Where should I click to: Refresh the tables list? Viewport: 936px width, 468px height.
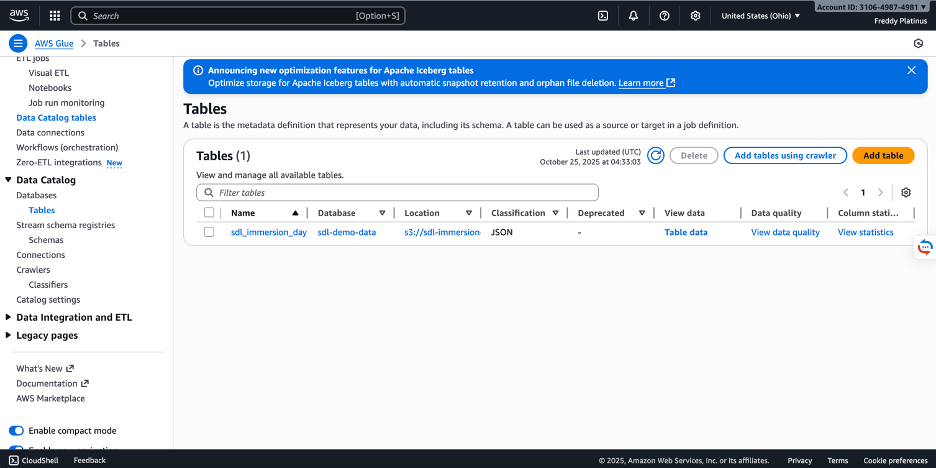point(655,156)
